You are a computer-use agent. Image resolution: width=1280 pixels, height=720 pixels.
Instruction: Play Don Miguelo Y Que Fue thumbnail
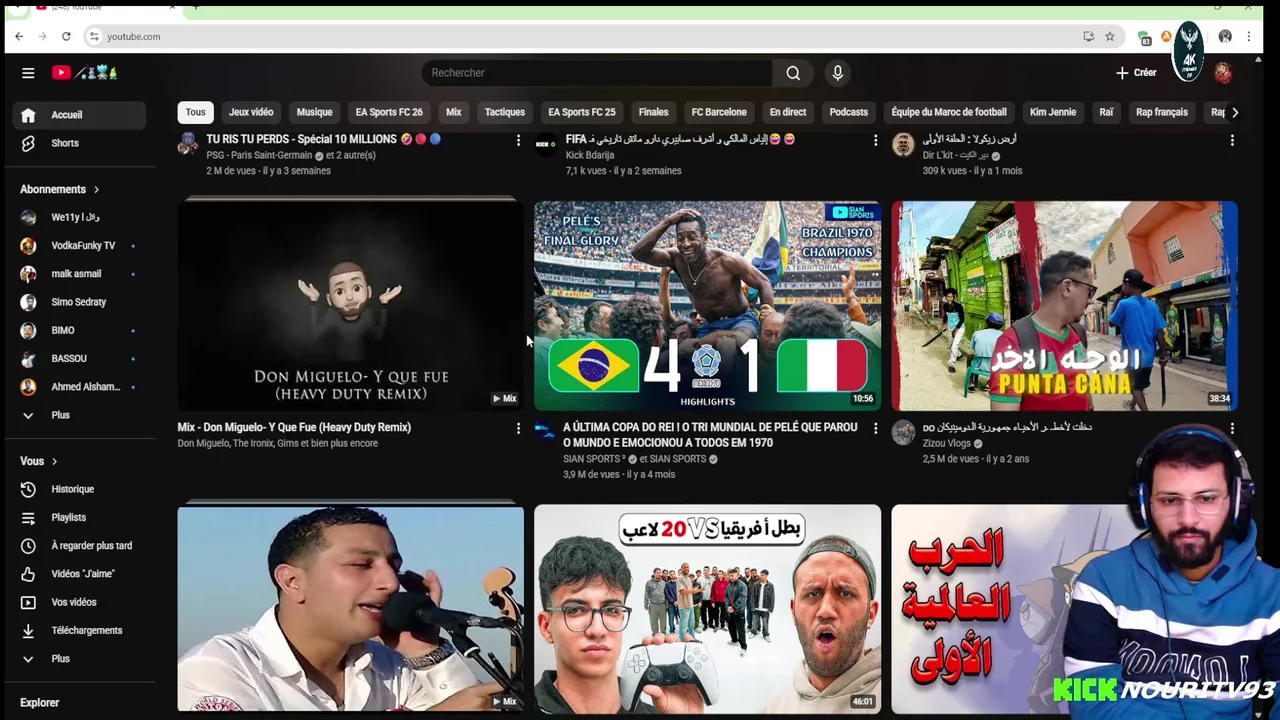click(350, 305)
